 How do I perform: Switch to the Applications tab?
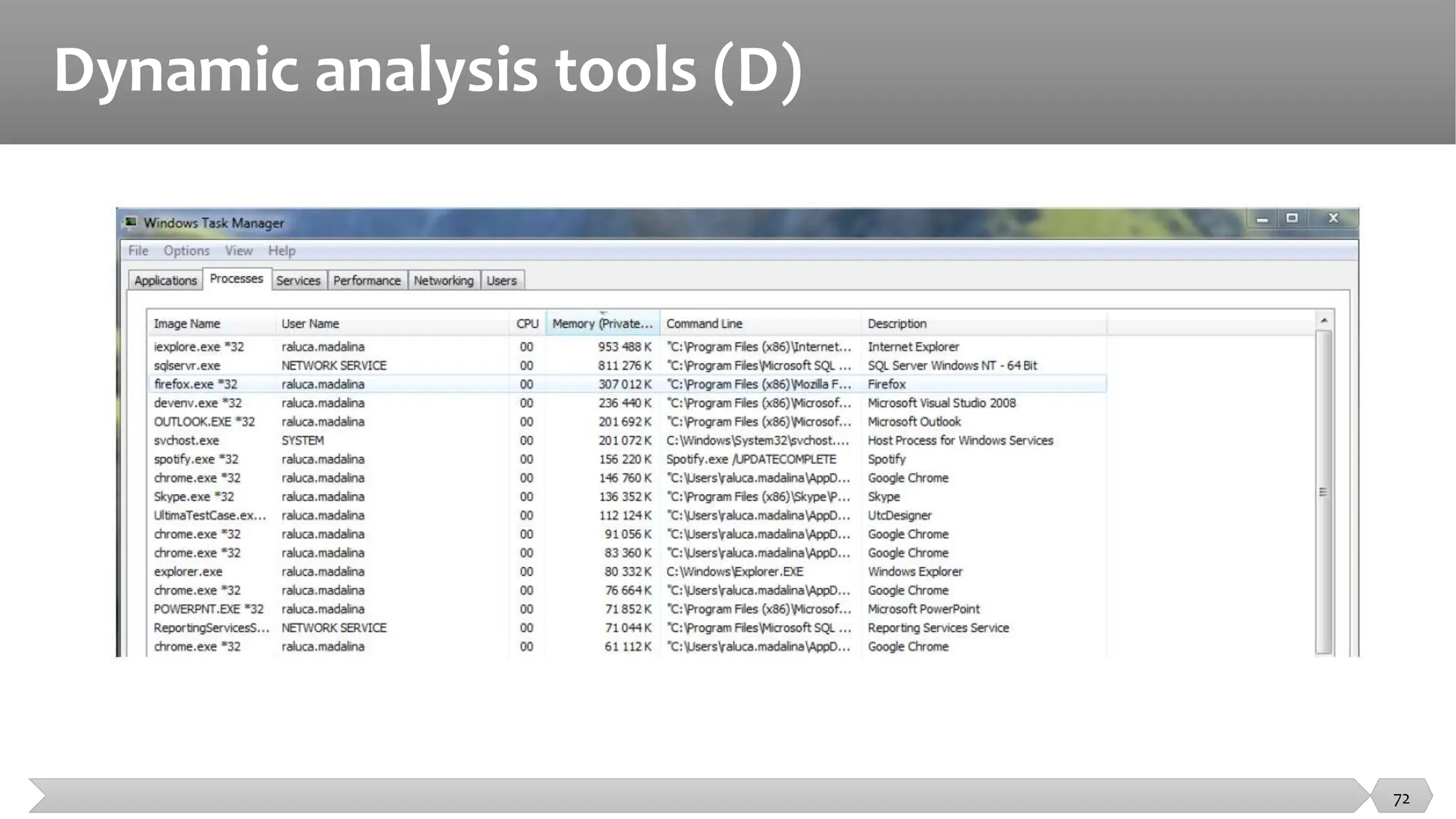pyautogui.click(x=166, y=280)
